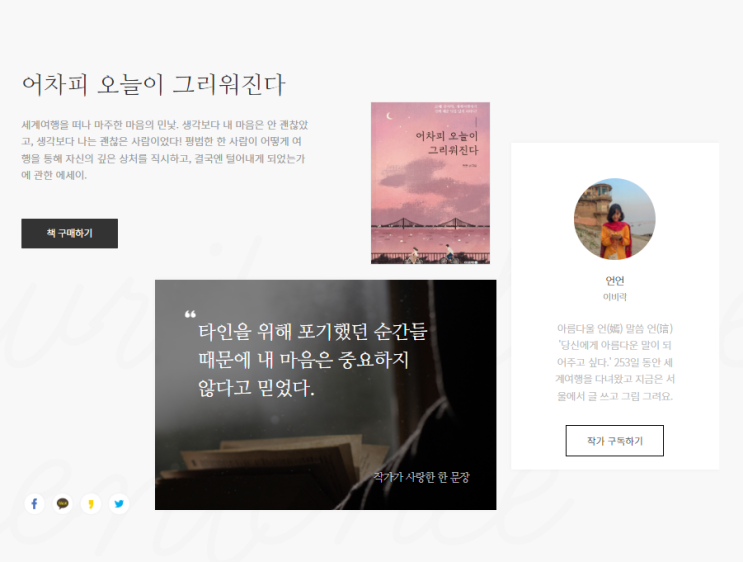Share via the KakaoTalk speech bubble icon
Screen dimensions: 743x562
click(x=63, y=503)
